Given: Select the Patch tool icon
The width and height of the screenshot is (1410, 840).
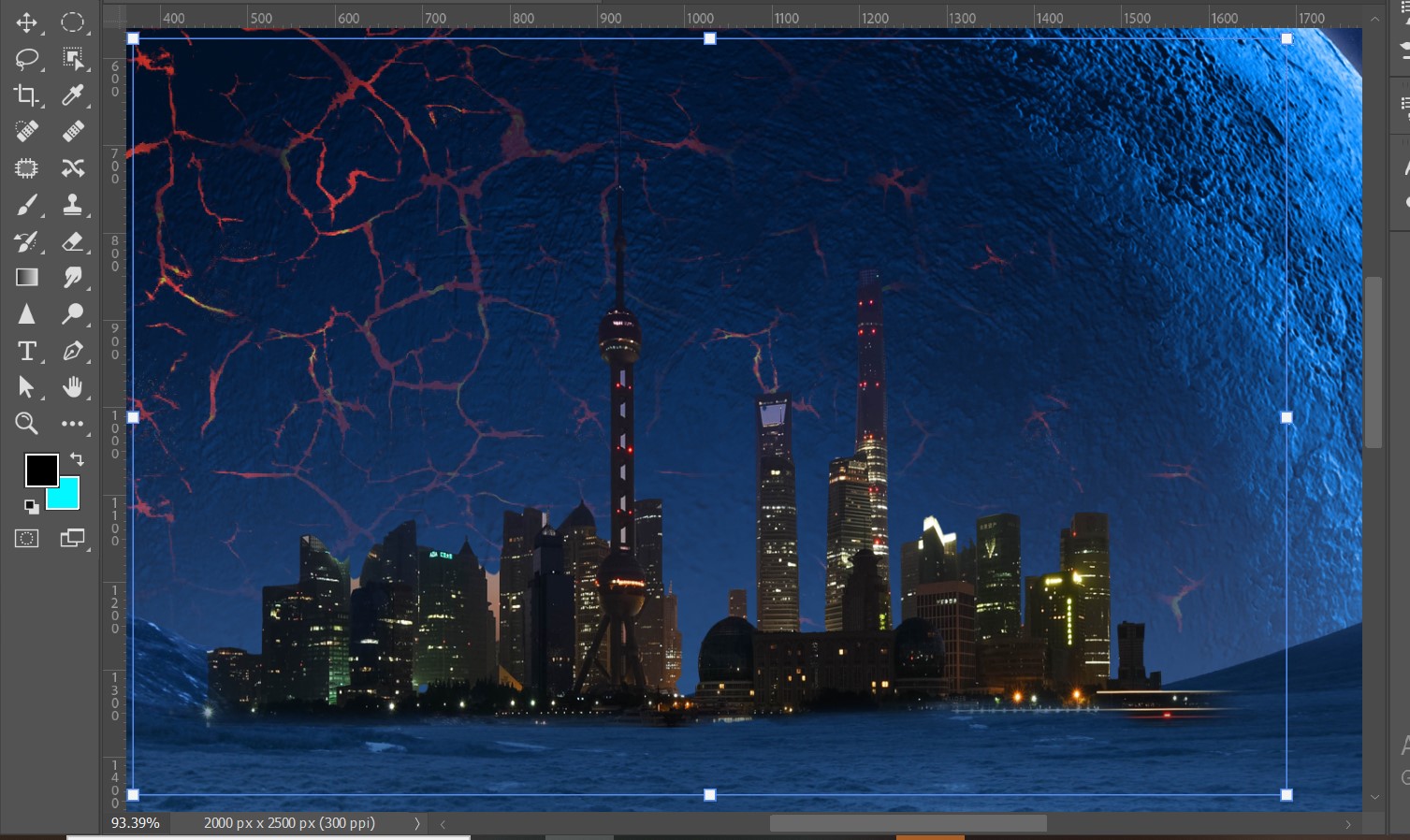Looking at the screenshot, I should coord(26,168).
